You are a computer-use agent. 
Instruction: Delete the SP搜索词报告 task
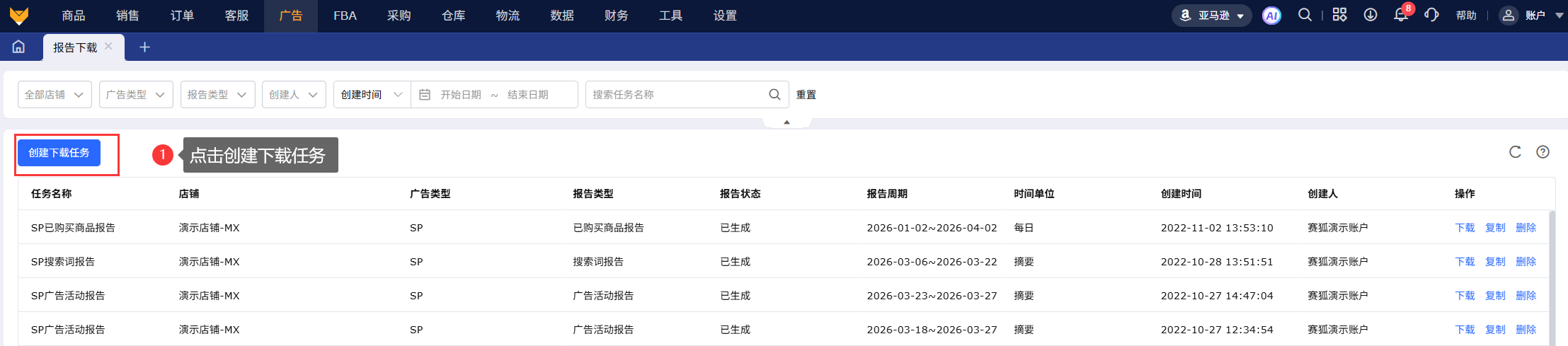click(x=1526, y=262)
